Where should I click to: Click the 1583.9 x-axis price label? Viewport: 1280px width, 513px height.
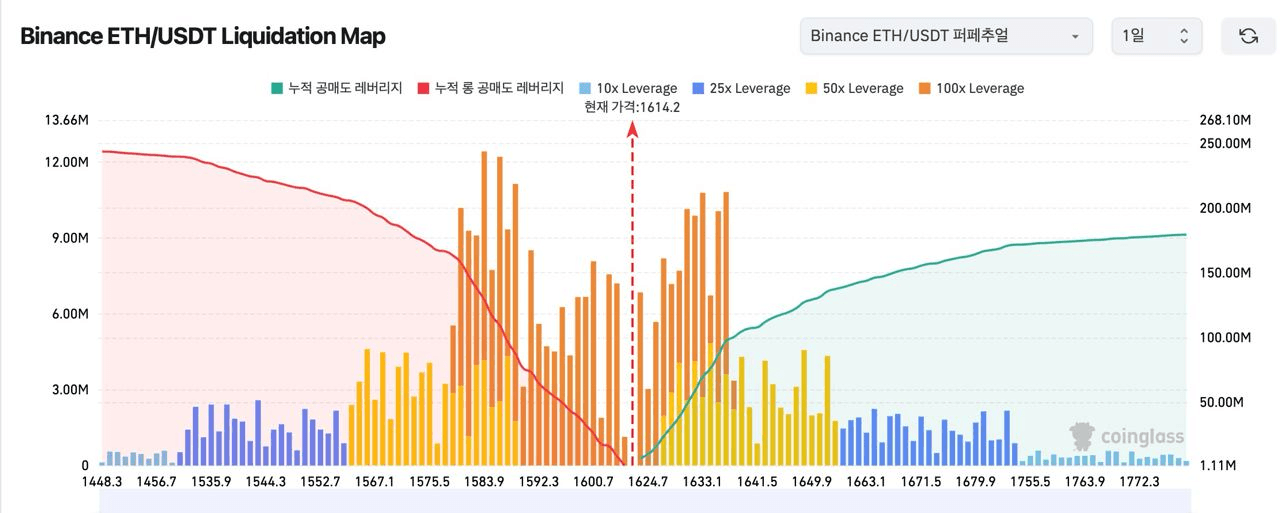pyautogui.click(x=486, y=482)
